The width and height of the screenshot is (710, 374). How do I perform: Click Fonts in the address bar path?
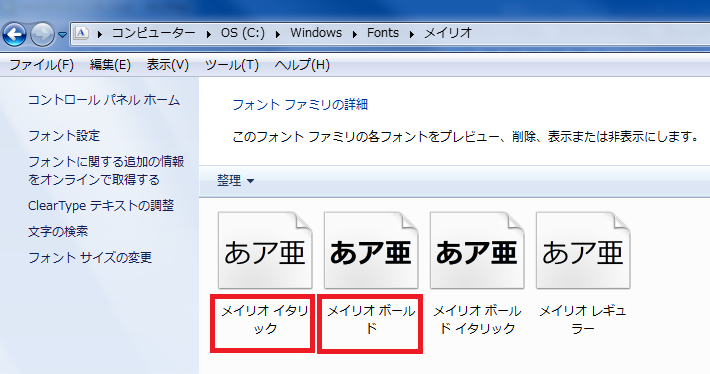383,33
